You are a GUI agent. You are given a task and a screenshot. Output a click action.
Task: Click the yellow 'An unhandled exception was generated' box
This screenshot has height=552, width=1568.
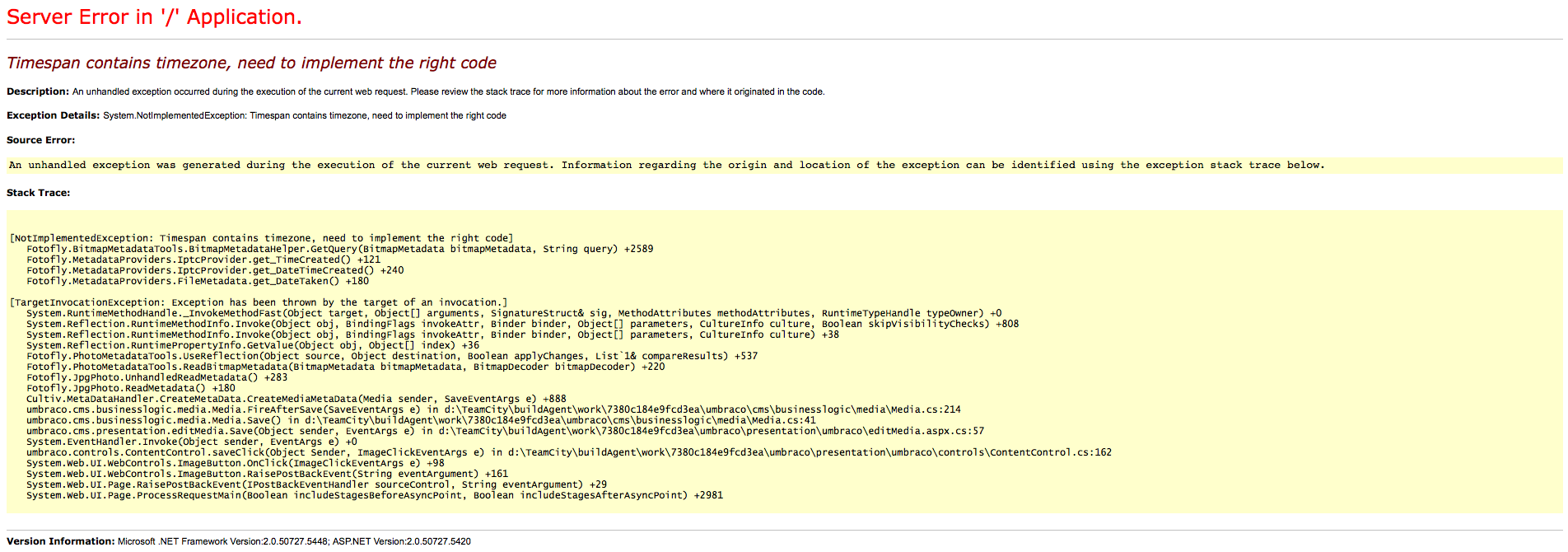[x=666, y=166]
